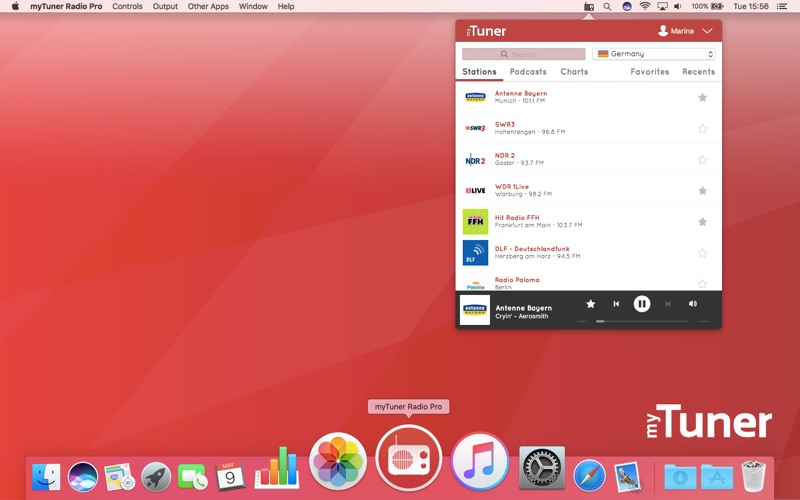Screen dimensions: 800x500
Task: Open myTuner Radio Pro from the Dock
Action: [408, 458]
